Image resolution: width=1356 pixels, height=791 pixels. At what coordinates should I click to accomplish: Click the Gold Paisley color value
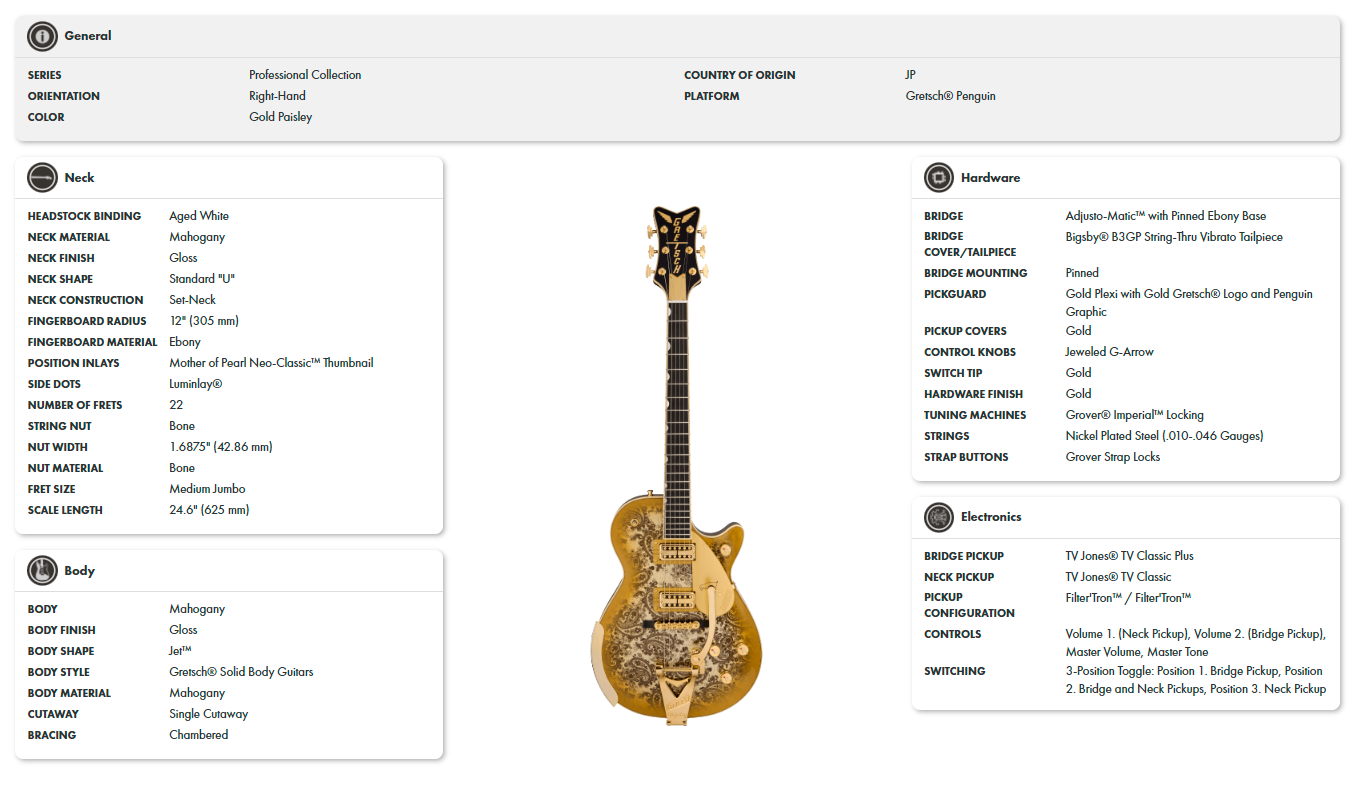click(280, 117)
